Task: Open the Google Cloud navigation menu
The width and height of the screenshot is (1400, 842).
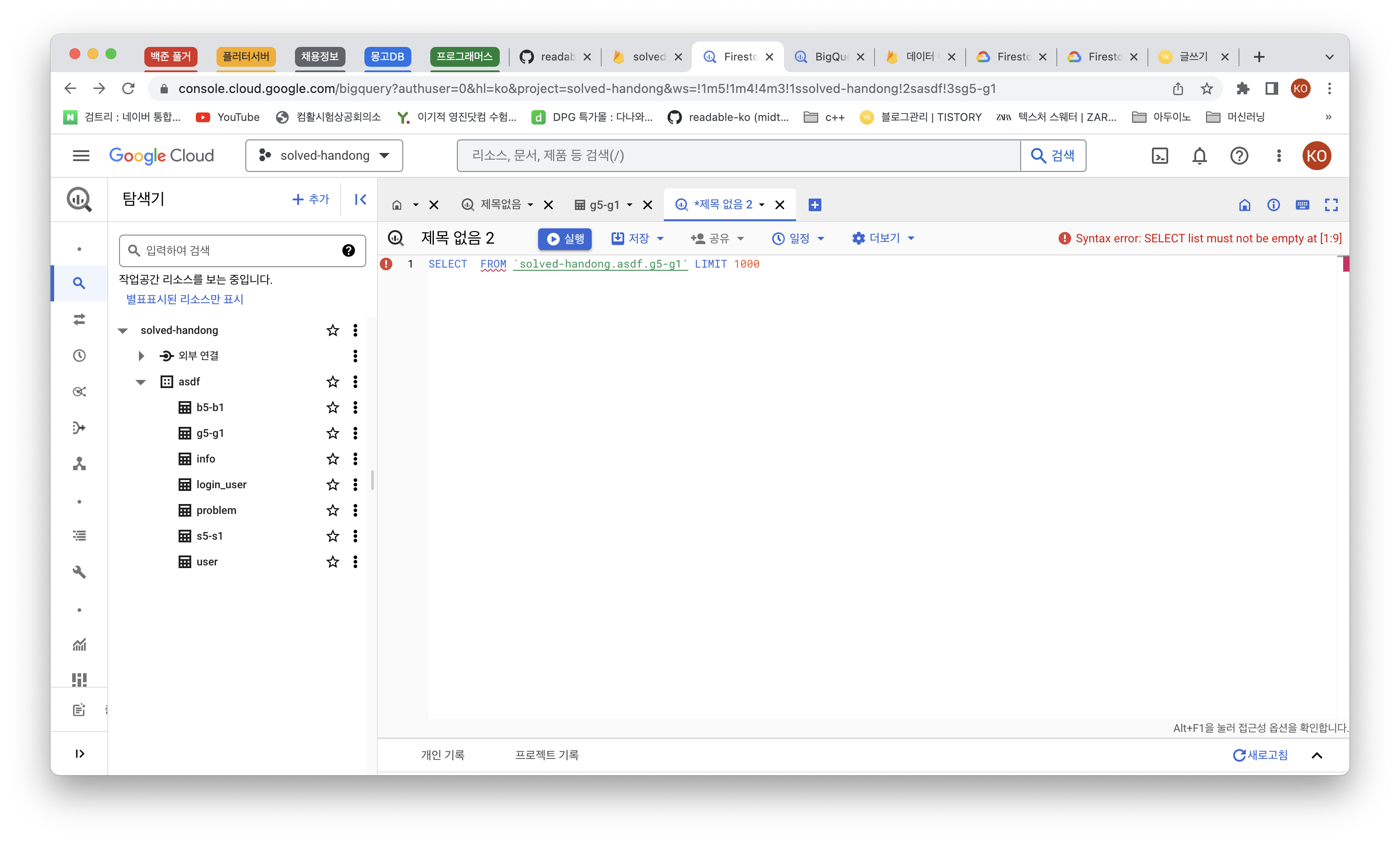Action: [x=81, y=156]
